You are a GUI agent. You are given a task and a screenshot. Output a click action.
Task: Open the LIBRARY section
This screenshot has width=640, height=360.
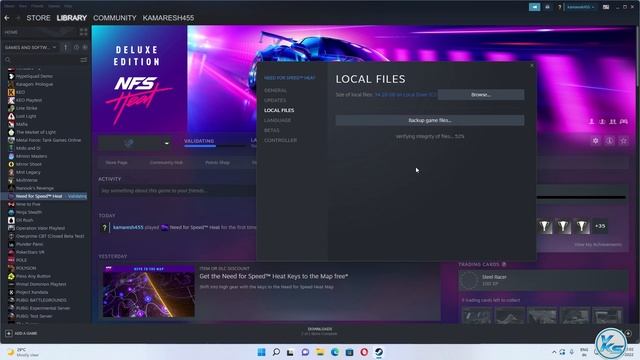[x=71, y=18]
